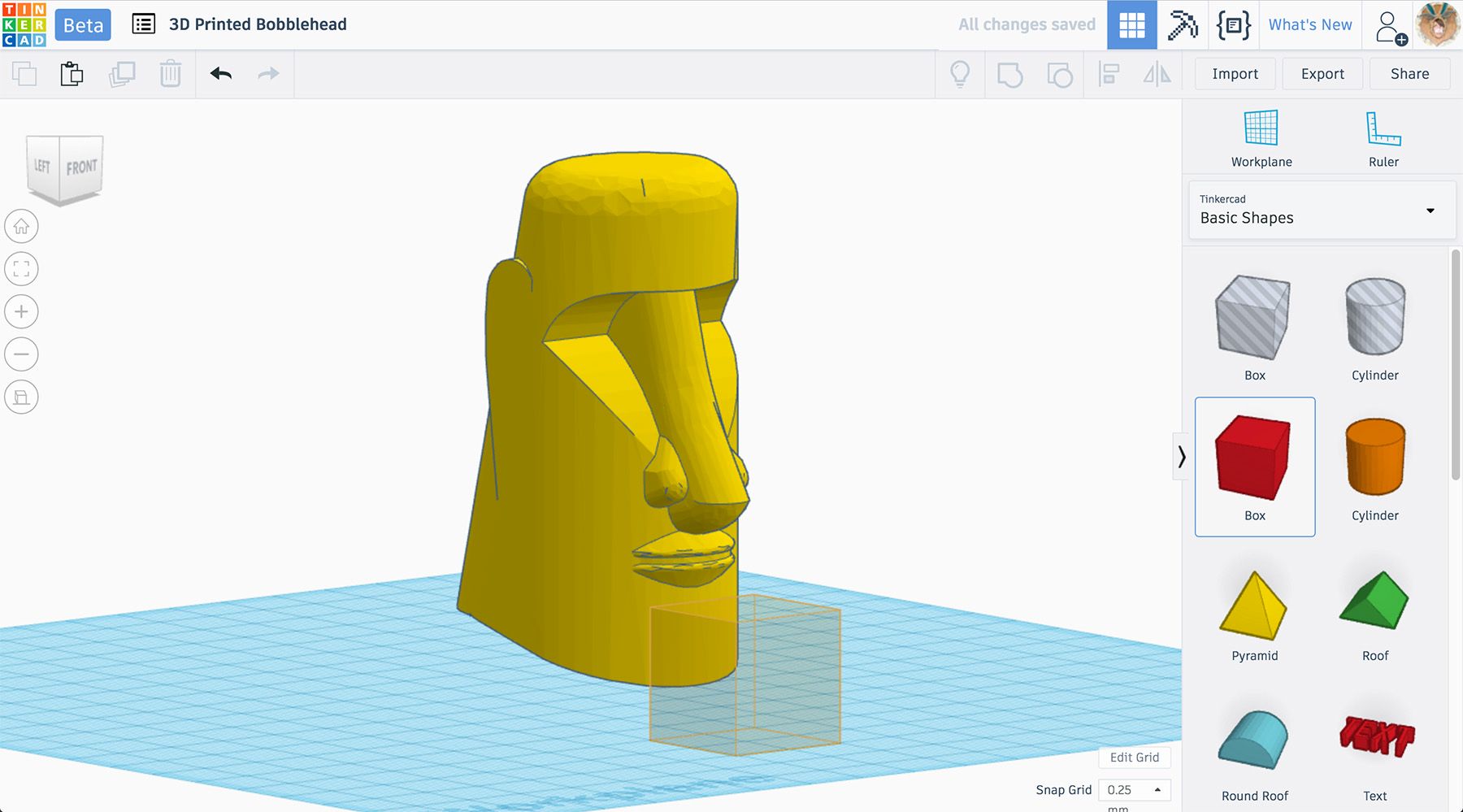1463x812 pixels.
Task: Select the Ruler tool
Action: (x=1383, y=137)
